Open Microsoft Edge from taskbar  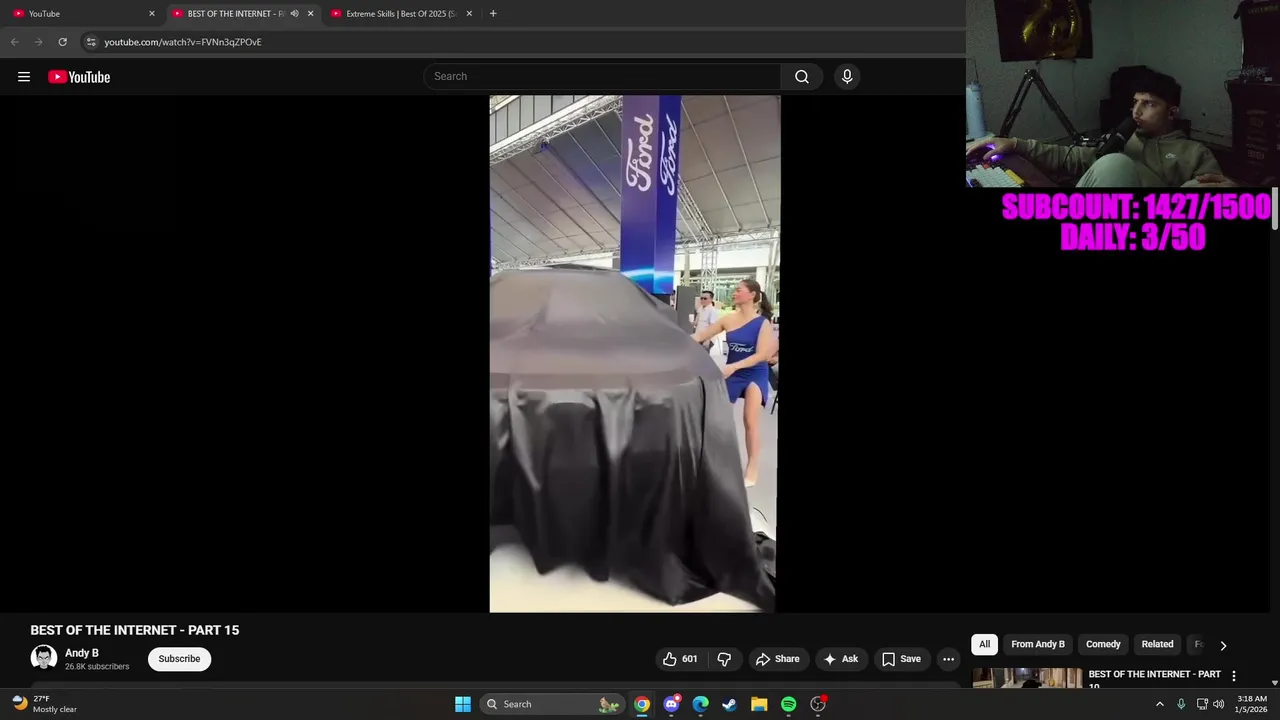coord(700,704)
